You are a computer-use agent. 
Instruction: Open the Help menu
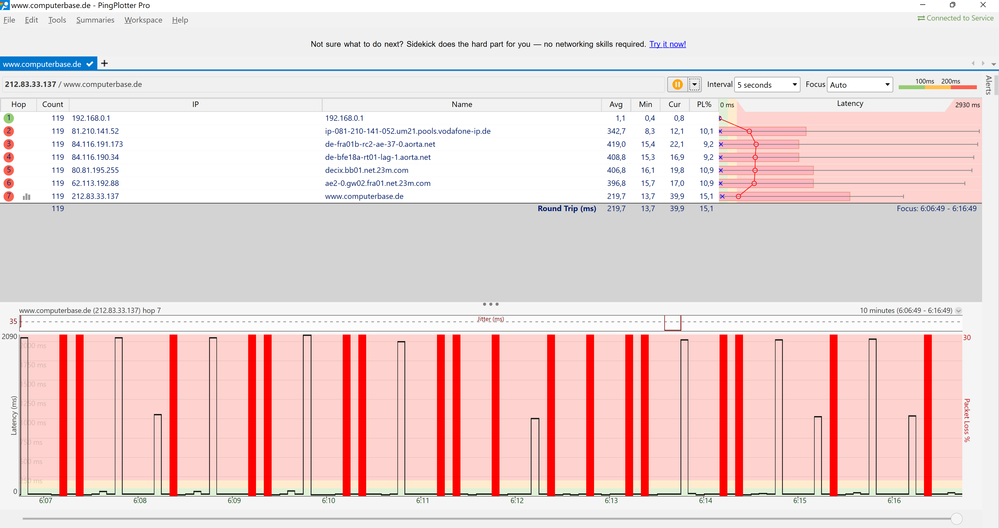coord(180,20)
